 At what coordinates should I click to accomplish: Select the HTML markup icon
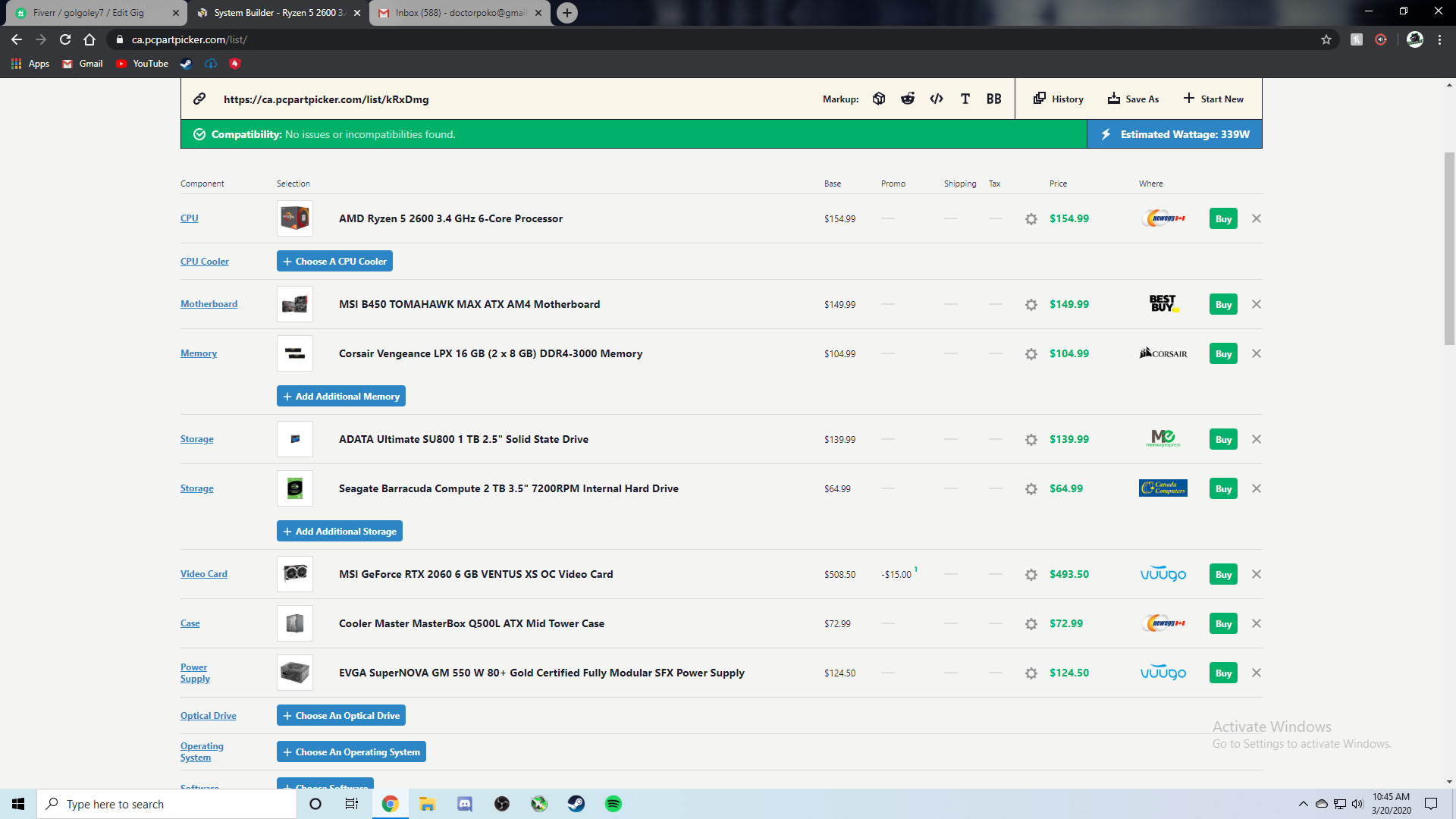[x=937, y=99]
